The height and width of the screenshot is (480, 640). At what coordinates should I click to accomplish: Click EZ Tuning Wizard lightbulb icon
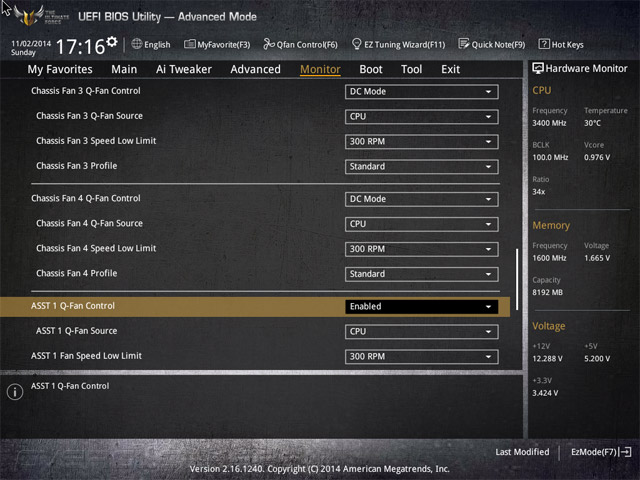[x=356, y=44]
